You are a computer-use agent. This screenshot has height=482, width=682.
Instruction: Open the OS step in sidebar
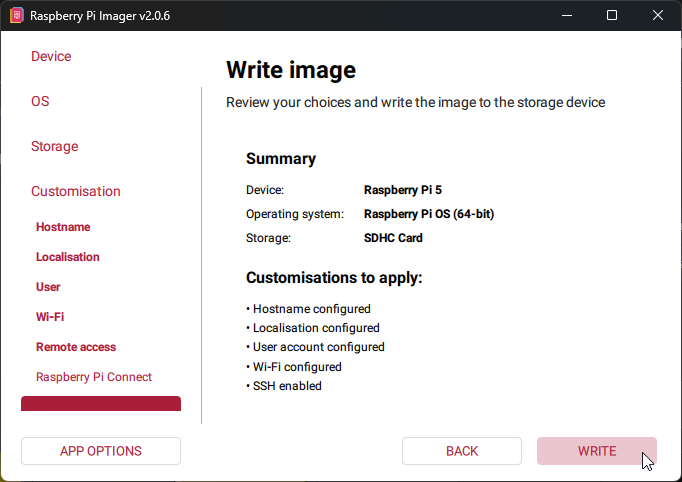(40, 101)
